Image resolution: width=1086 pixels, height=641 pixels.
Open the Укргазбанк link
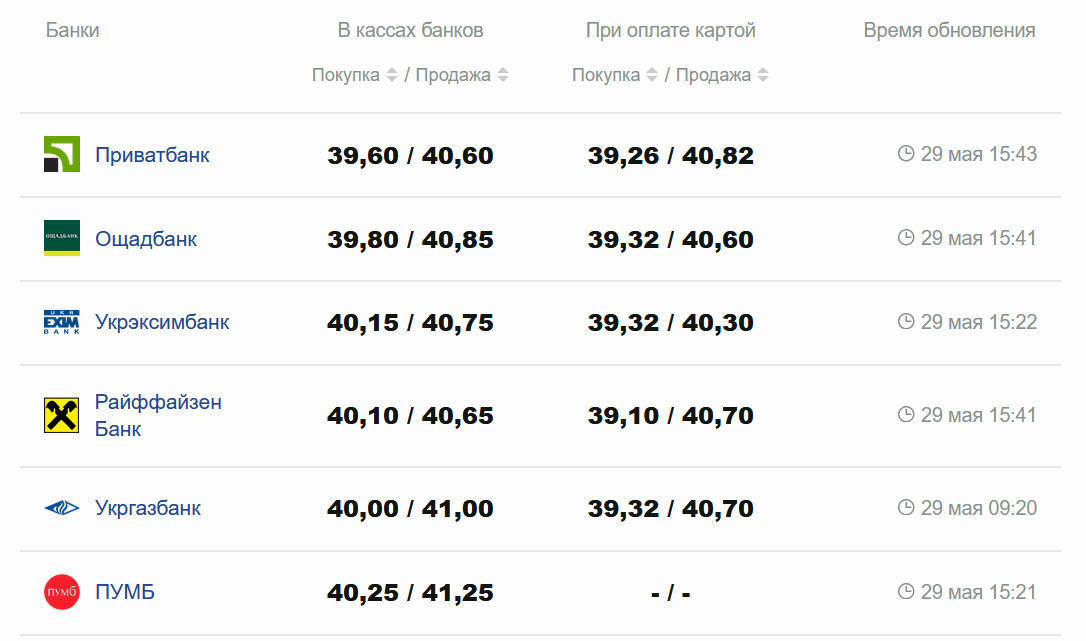[148, 508]
